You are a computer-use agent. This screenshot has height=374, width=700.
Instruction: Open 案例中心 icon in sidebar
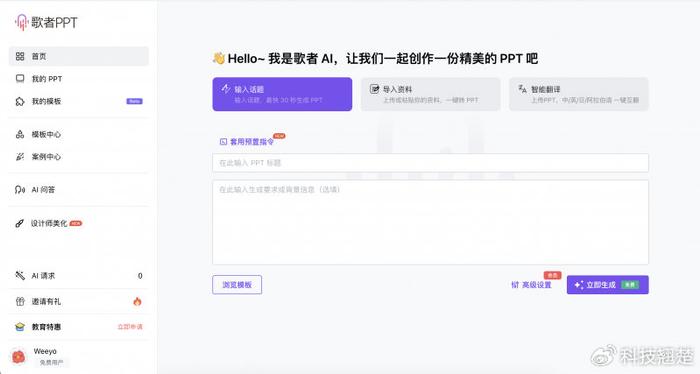[20, 157]
